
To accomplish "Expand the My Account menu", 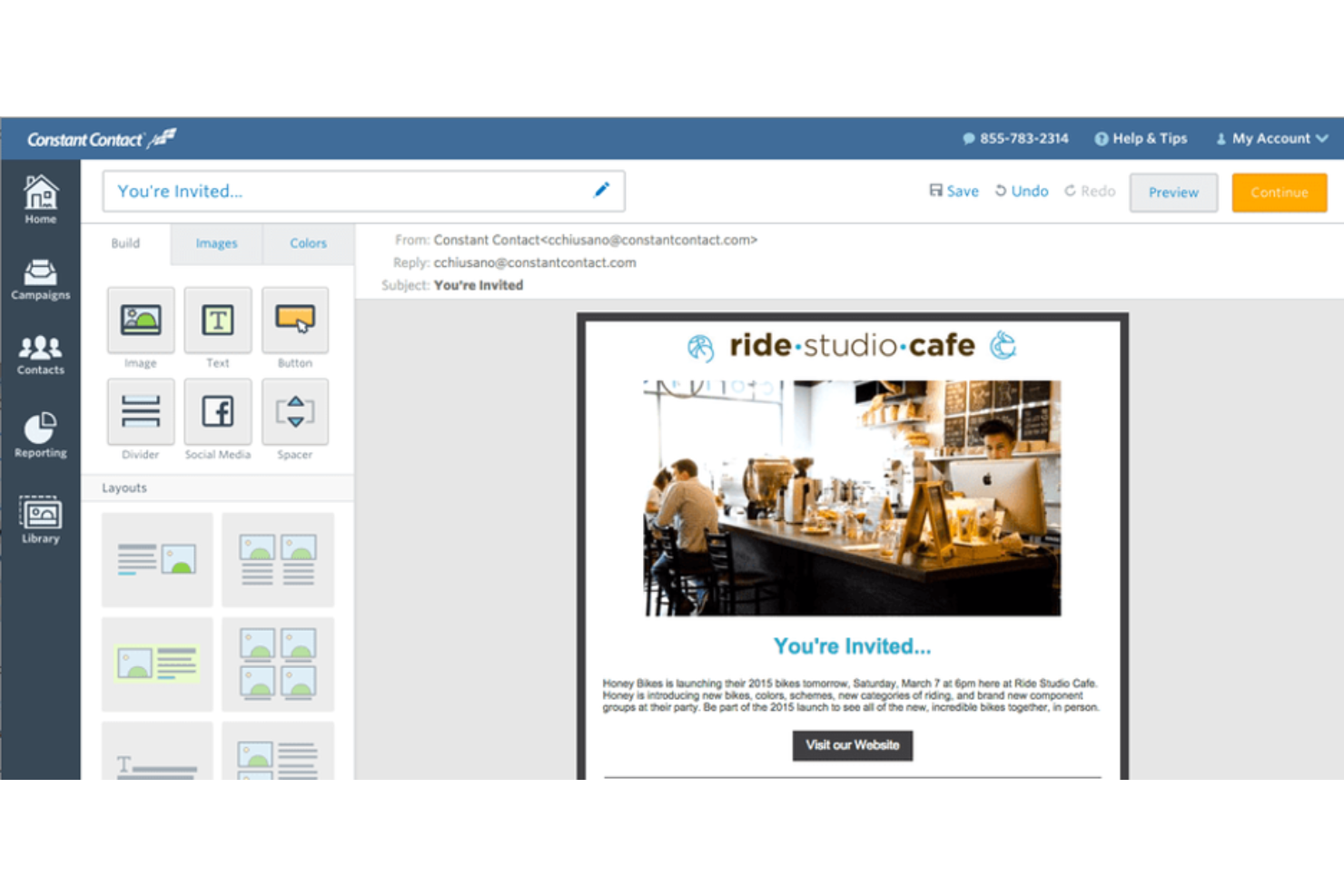I will [x=1270, y=138].
